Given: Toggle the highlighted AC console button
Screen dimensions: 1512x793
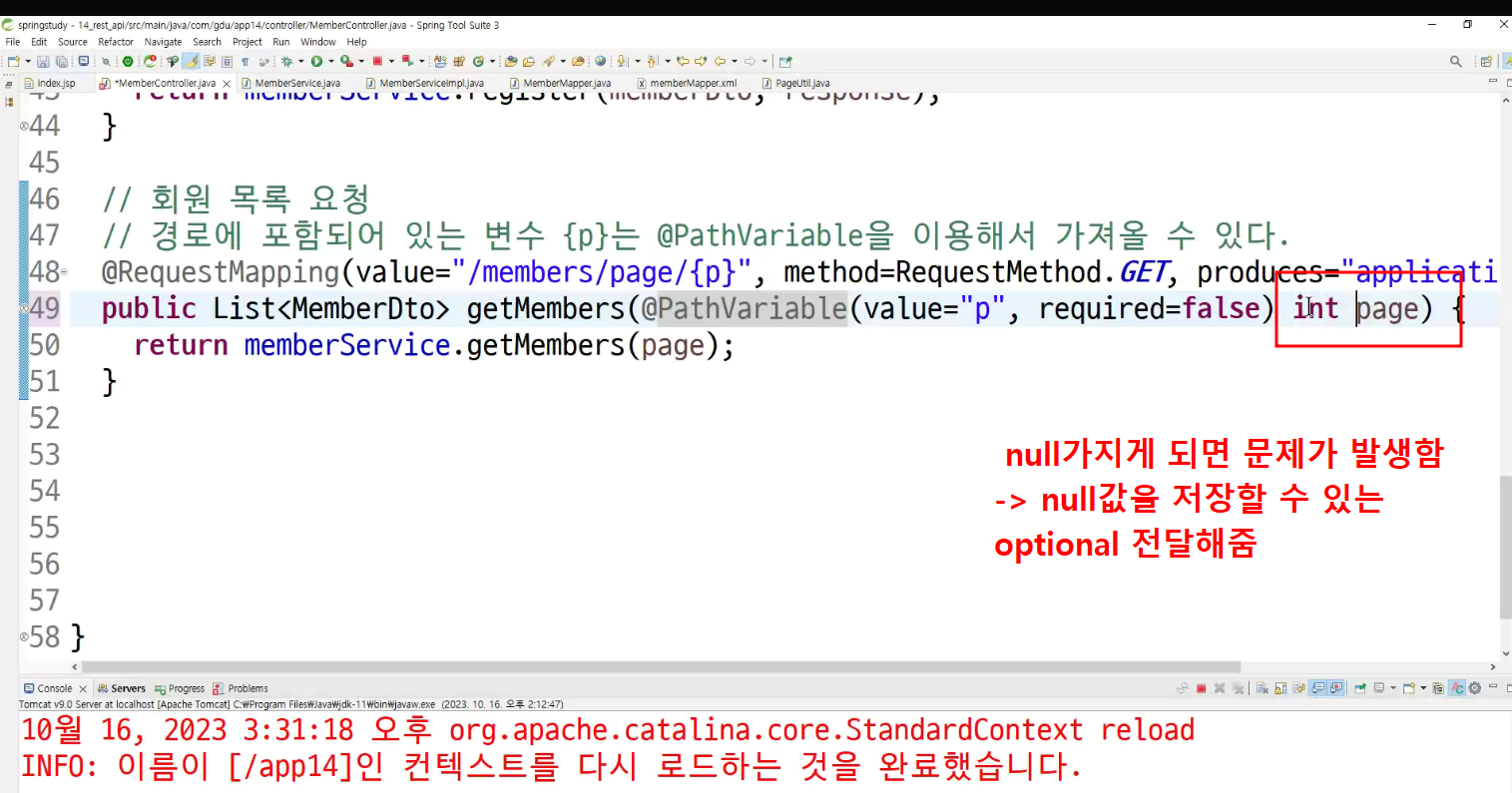Looking at the screenshot, I should [x=1457, y=688].
